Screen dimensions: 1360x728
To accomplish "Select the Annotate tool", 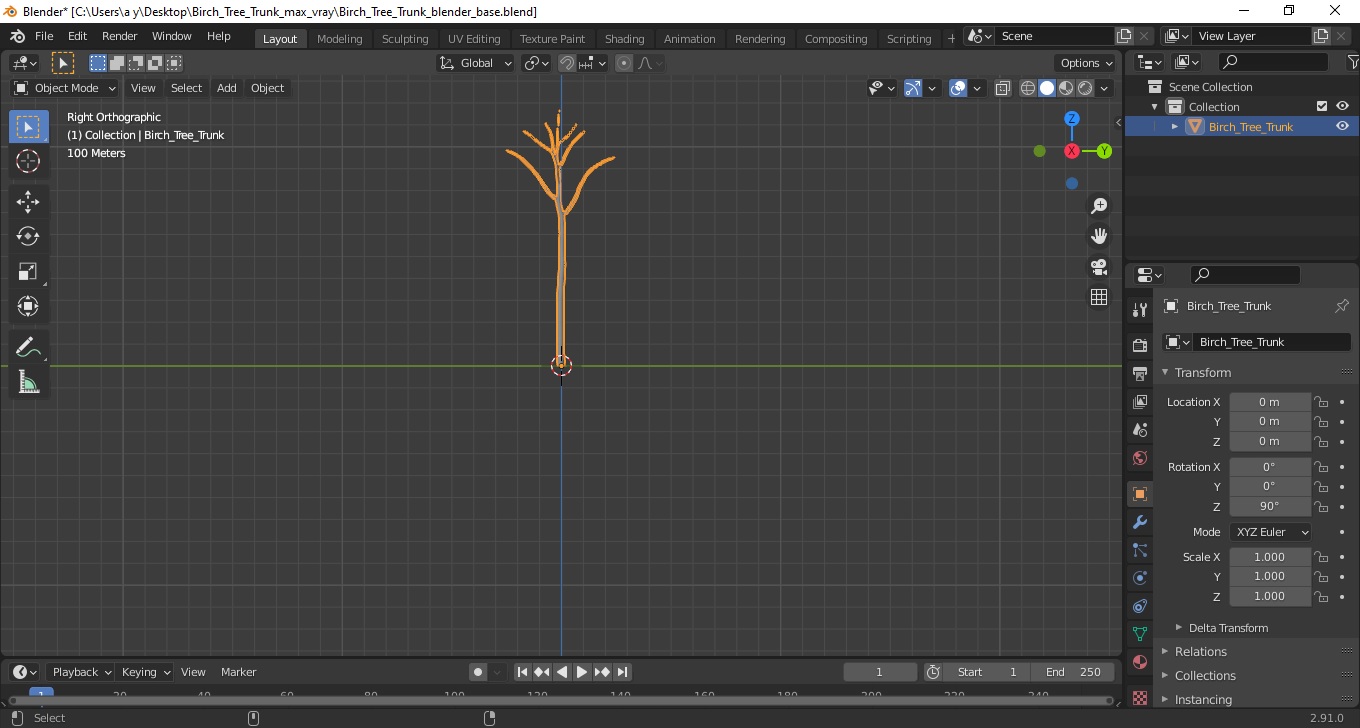I will 28,347.
